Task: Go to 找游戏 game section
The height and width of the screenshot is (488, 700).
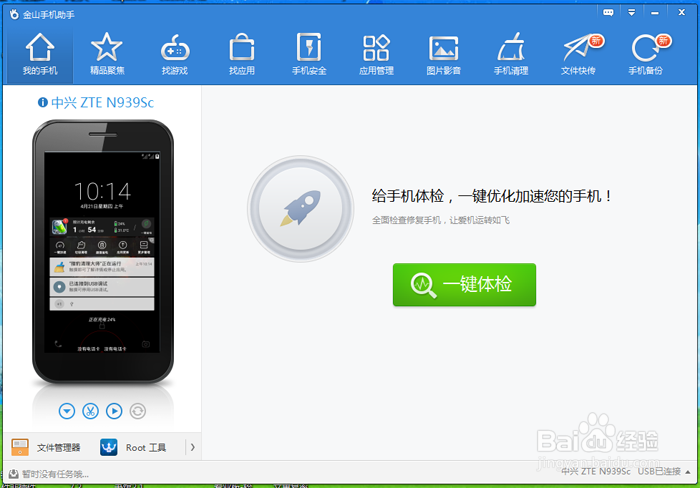Action: (x=175, y=54)
